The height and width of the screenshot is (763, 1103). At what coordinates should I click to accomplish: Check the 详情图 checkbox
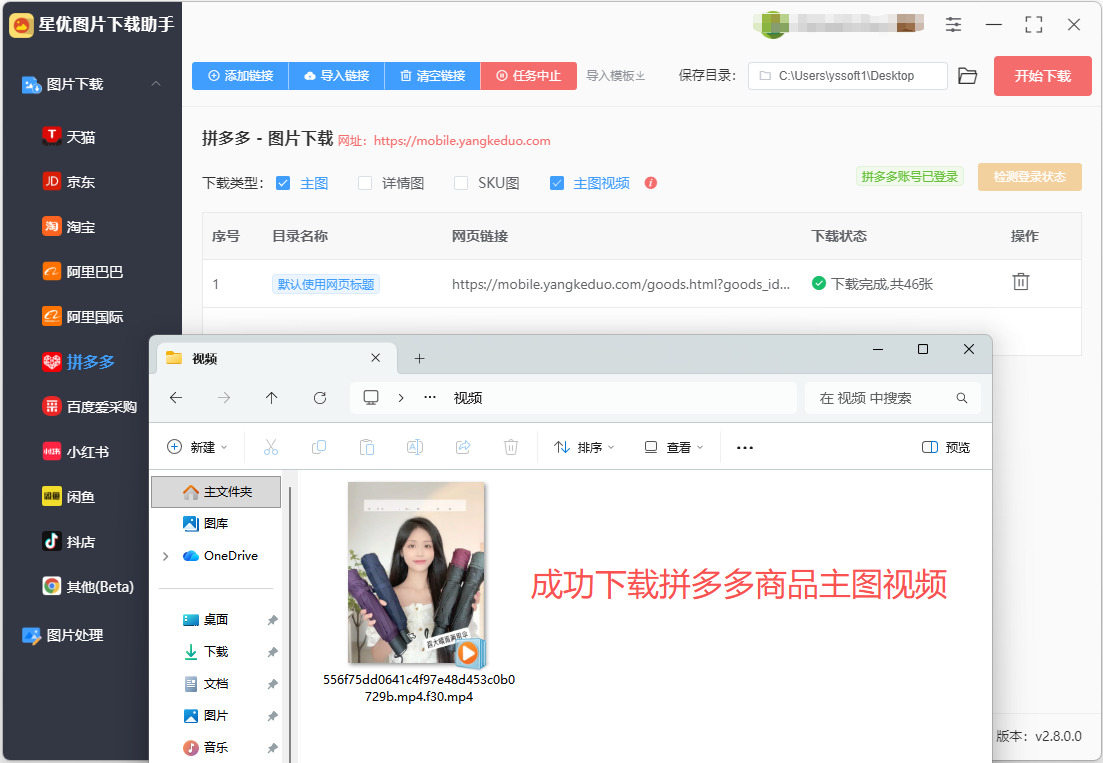pyautogui.click(x=365, y=183)
